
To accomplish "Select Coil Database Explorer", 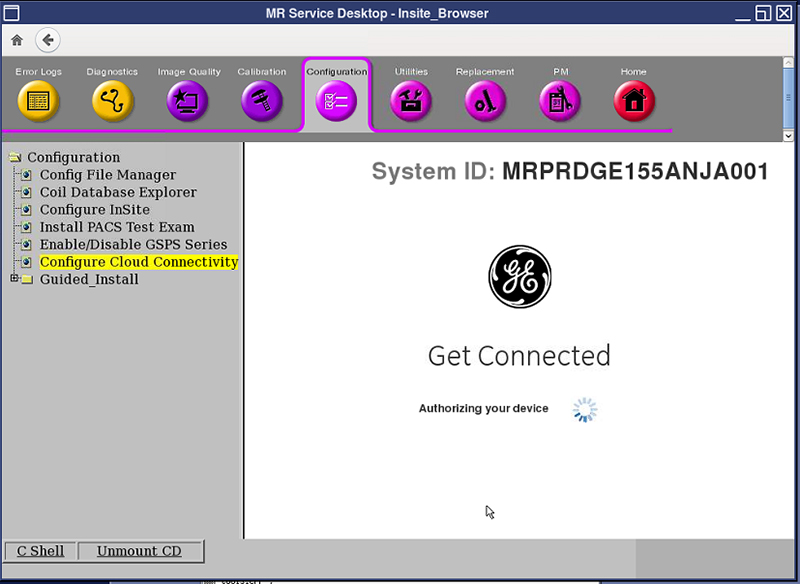I will coord(118,192).
